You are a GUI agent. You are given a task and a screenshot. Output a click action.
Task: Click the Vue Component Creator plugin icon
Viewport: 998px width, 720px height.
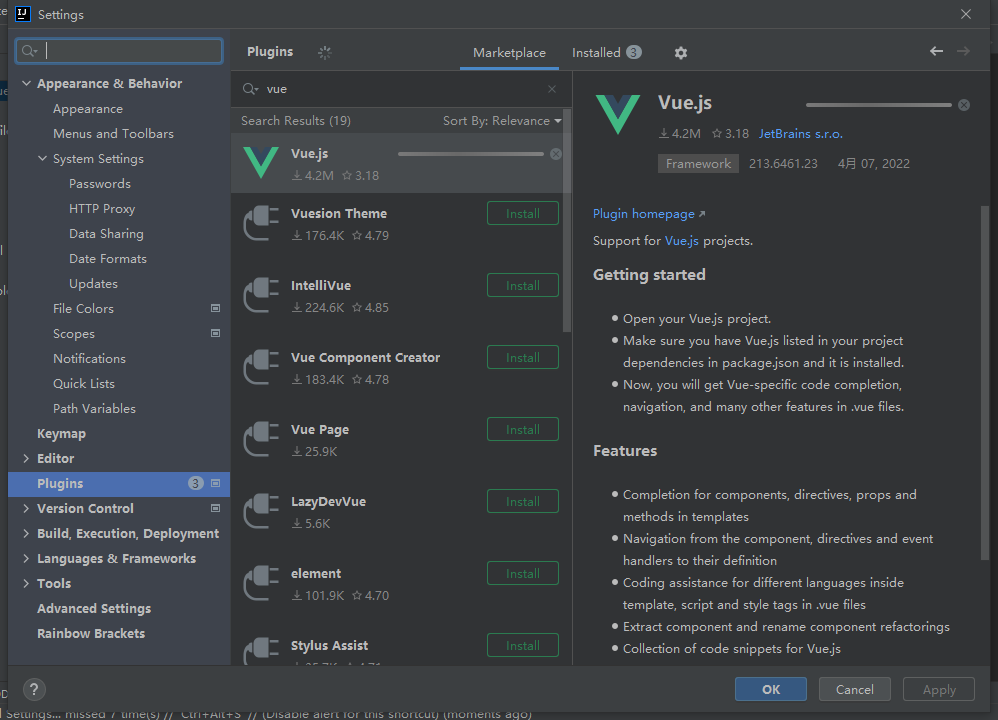261,367
